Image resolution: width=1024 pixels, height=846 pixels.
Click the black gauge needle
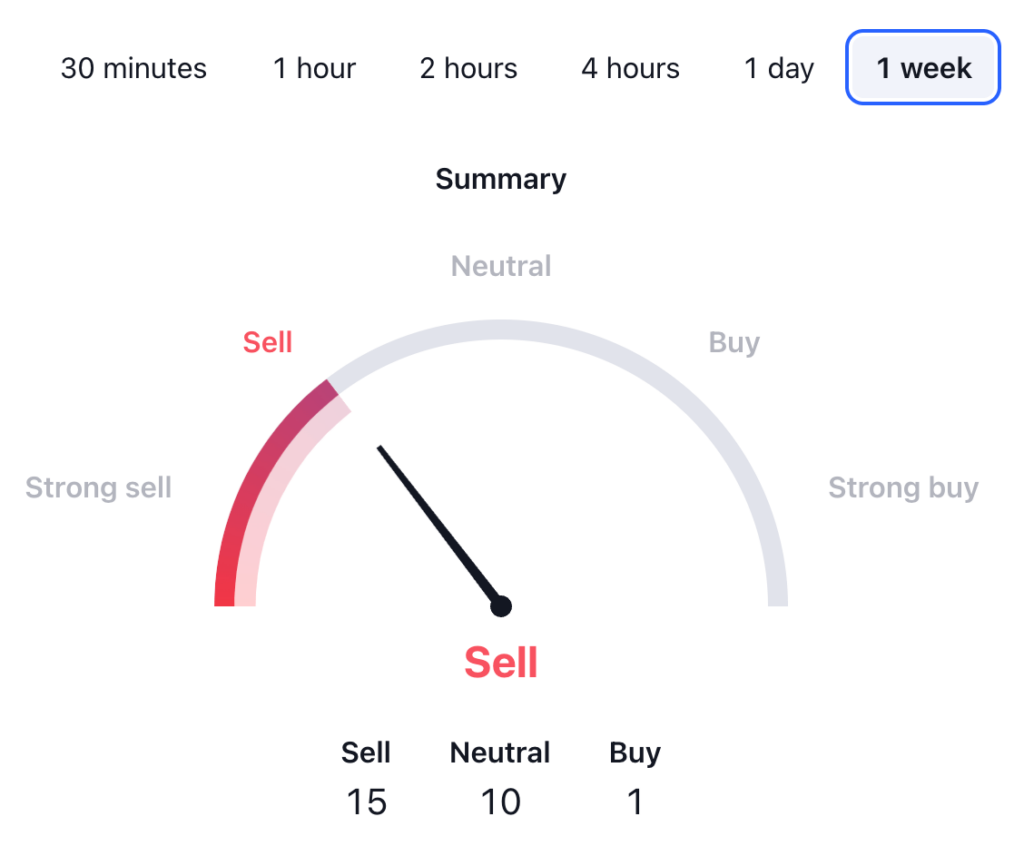(435, 522)
